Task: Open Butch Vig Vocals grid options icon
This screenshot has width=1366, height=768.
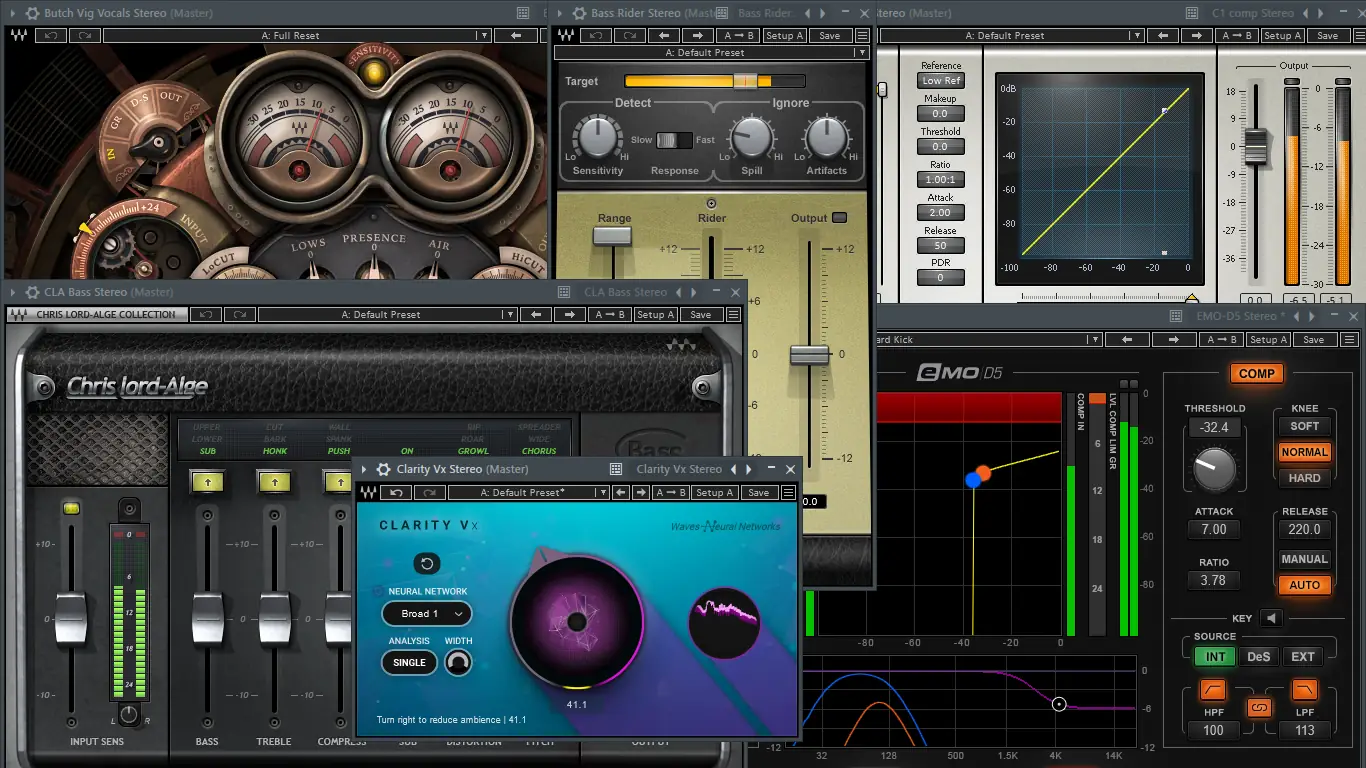Action: click(x=523, y=14)
